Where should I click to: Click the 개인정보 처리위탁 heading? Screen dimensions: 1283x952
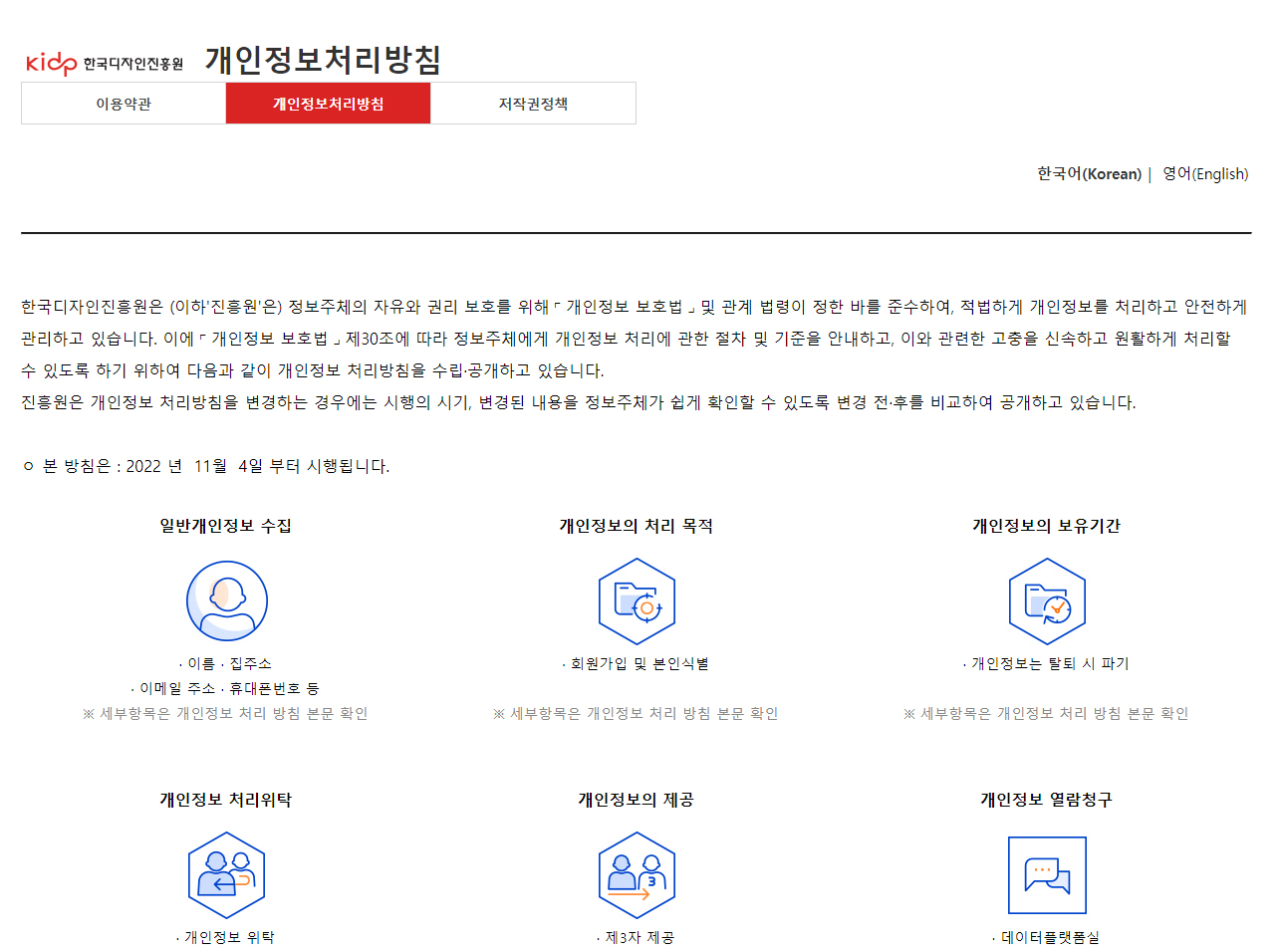(x=226, y=800)
